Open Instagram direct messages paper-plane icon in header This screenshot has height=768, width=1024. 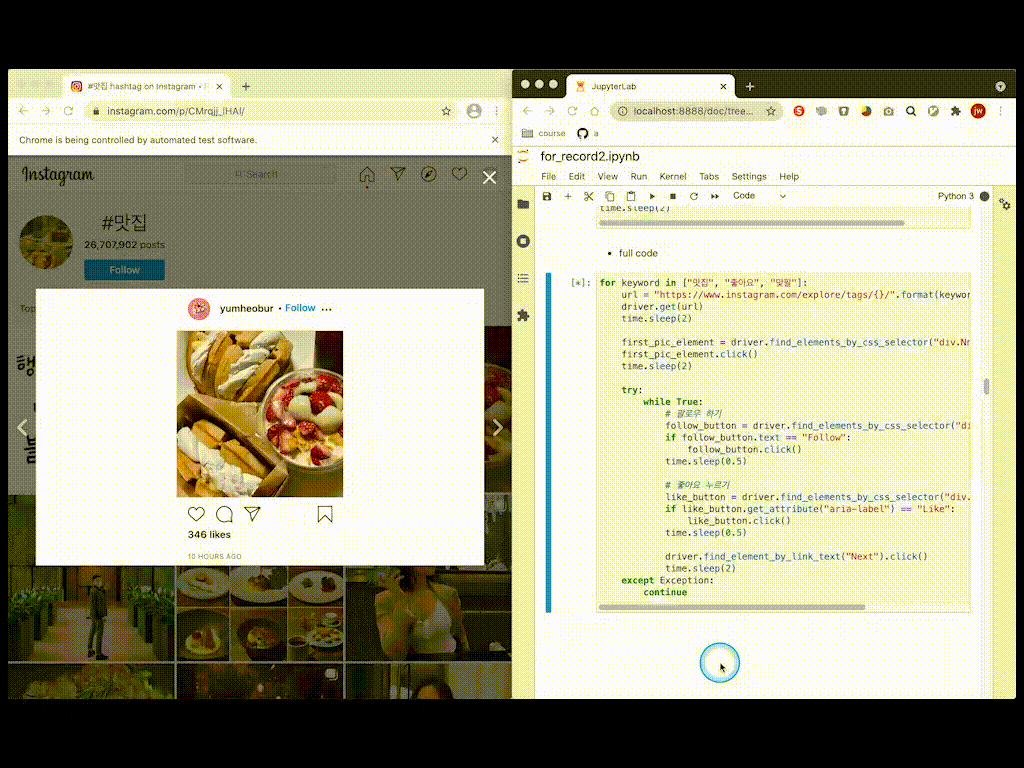coord(398,174)
